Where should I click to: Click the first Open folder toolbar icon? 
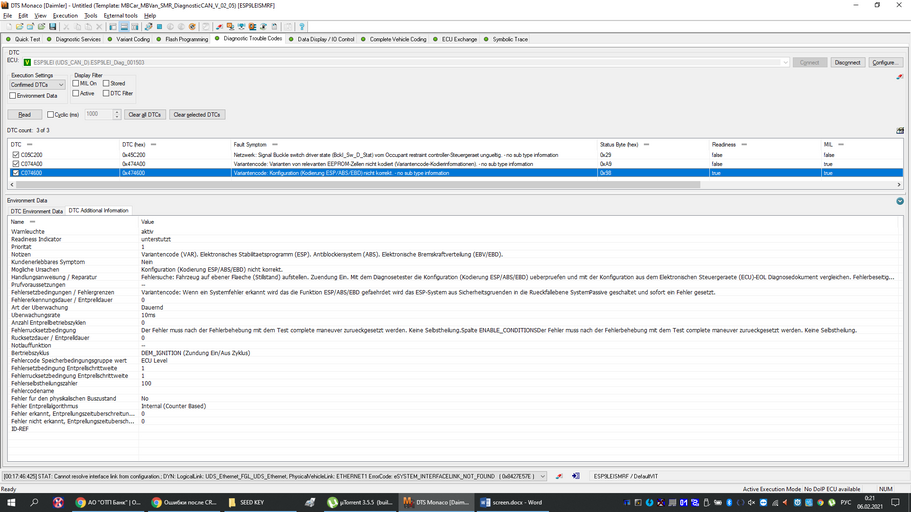tap(19, 27)
